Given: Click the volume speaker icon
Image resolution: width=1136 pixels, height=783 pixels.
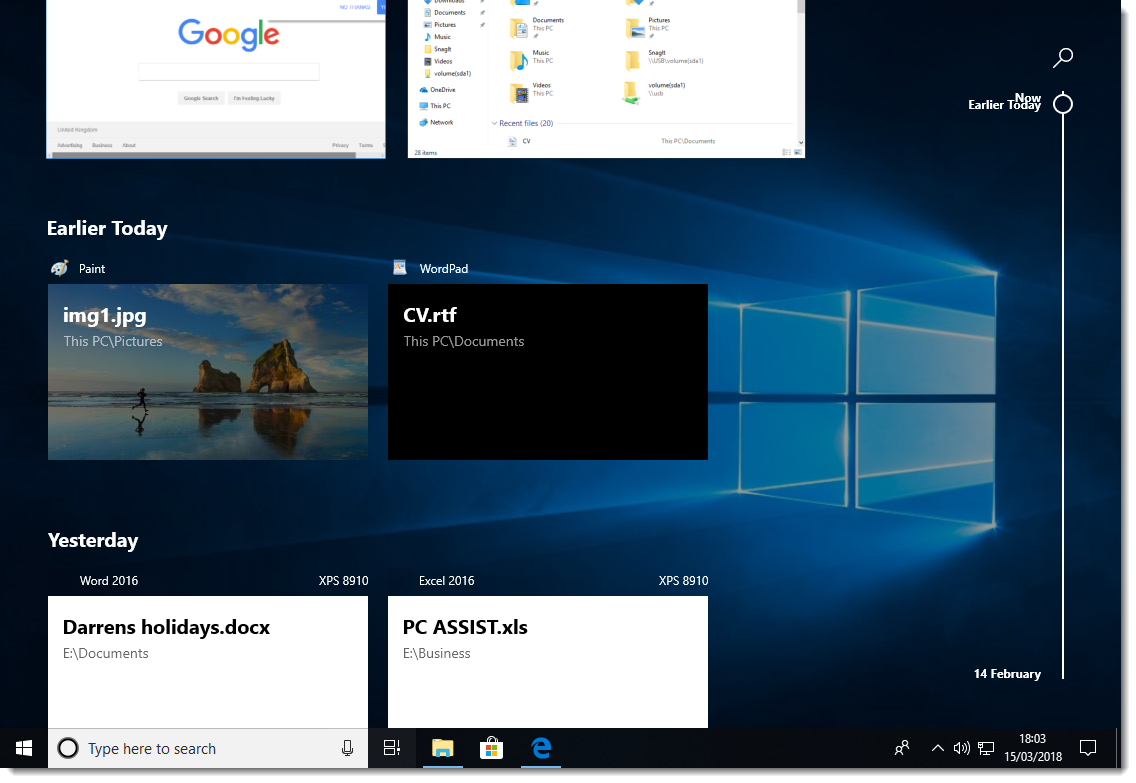Looking at the screenshot, I should click(961, 748).
